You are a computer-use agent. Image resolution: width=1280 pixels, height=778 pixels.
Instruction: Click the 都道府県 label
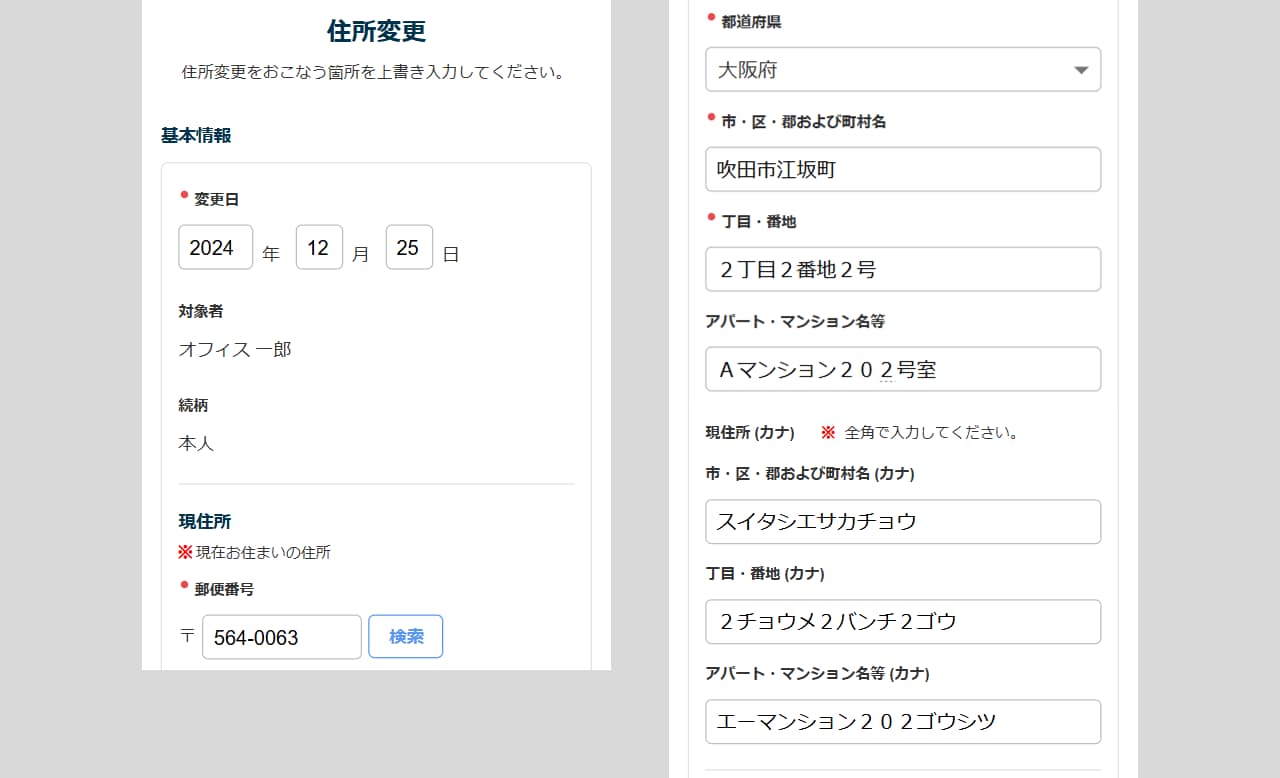coord(751,21)
